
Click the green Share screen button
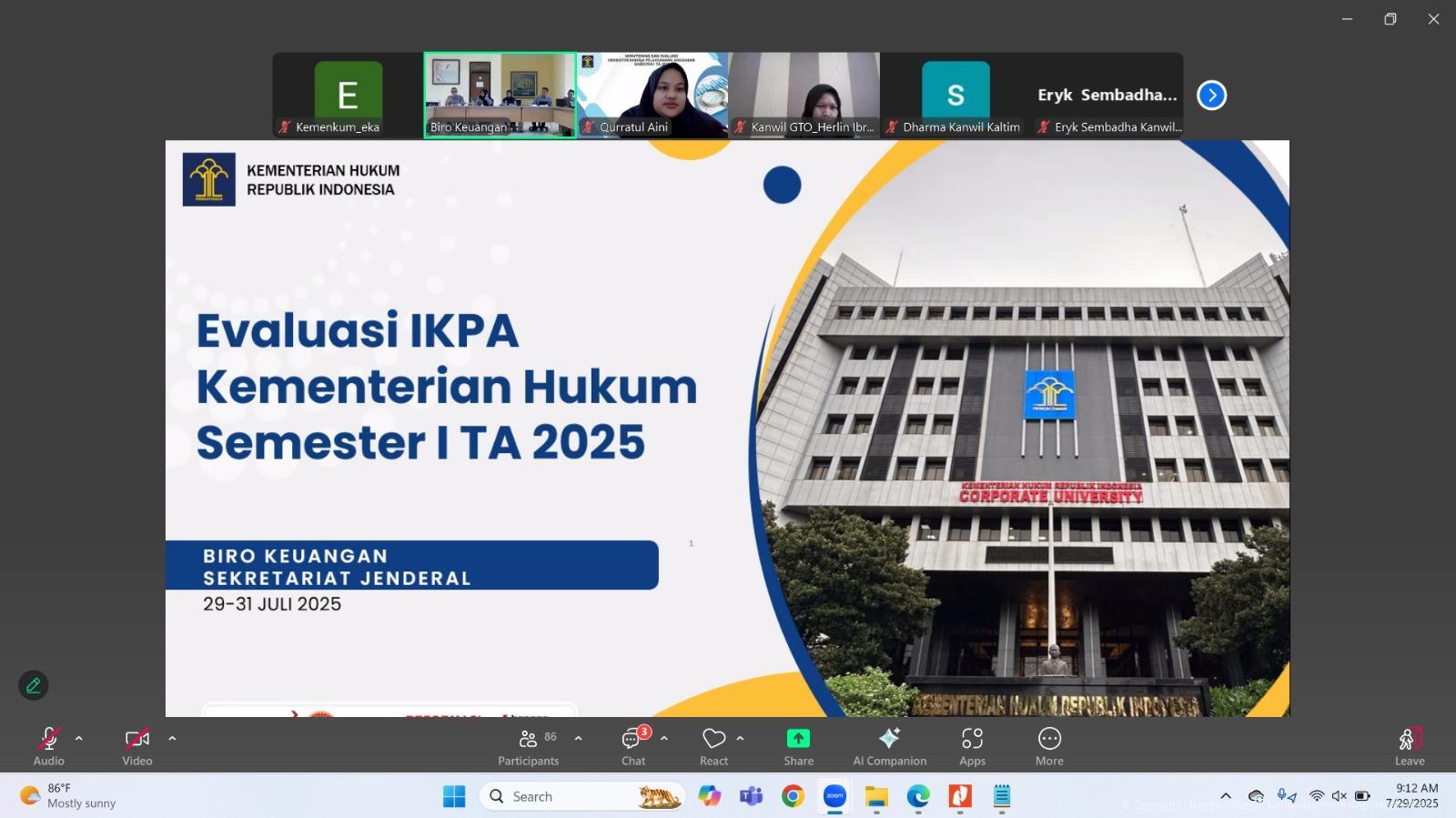click(x=798, y=746)
